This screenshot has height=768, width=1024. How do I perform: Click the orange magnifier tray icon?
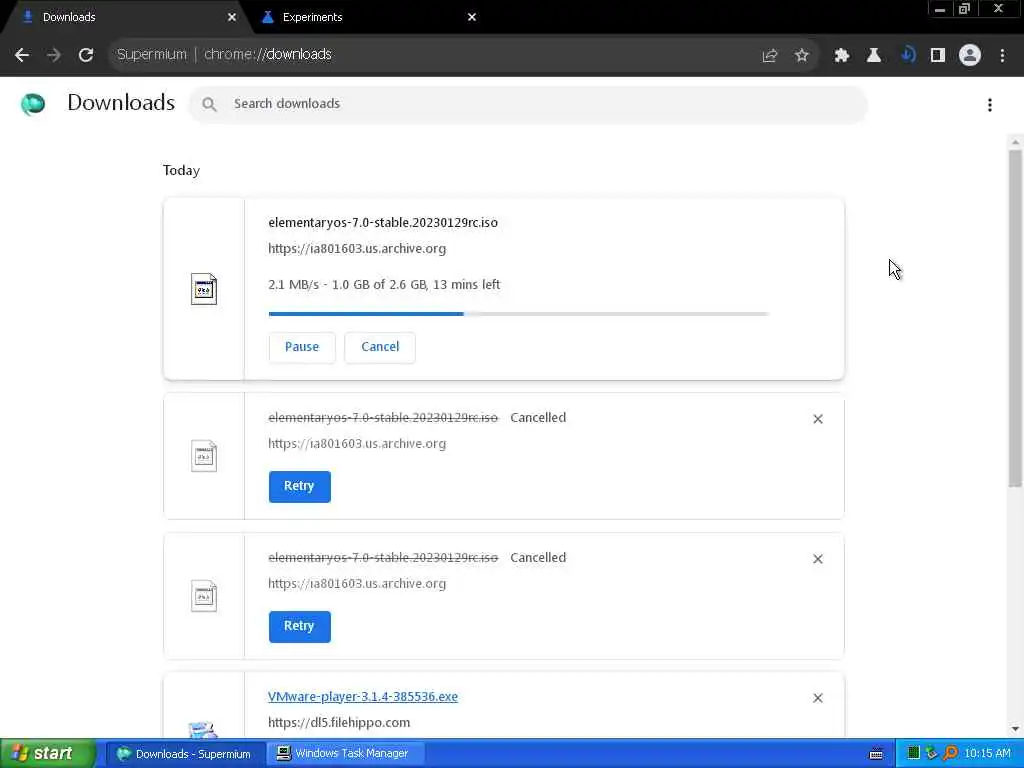click(x=950, y=754)
